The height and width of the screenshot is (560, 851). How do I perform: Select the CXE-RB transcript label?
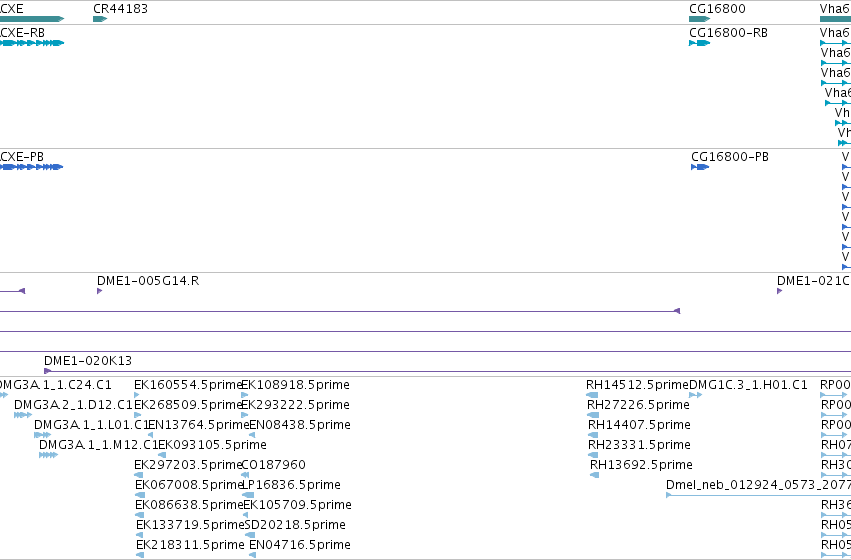point(22,33)
